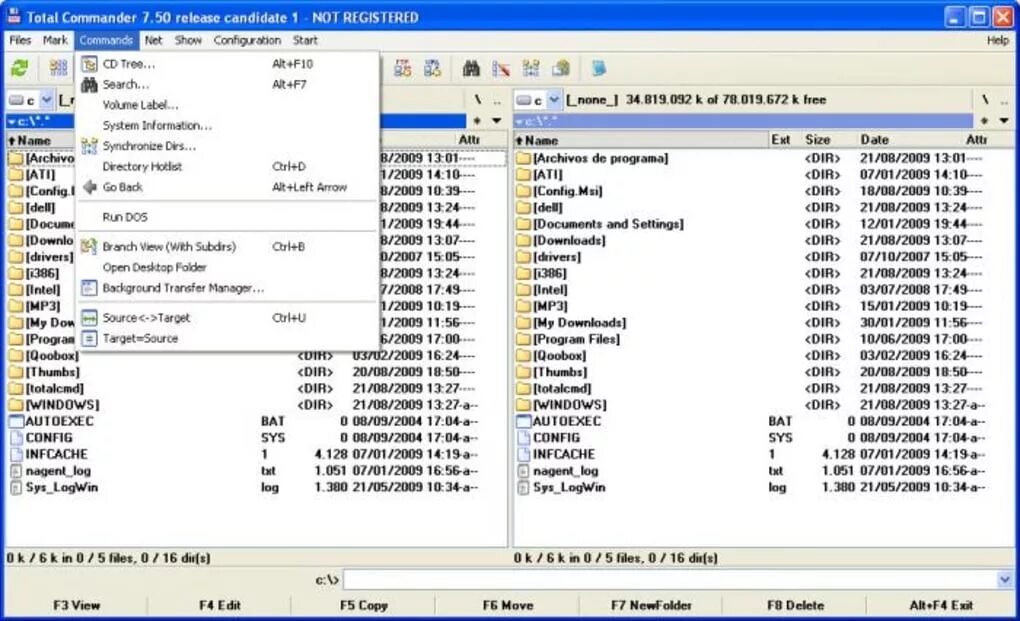Go to root directory in left panel

click(x=477, y=99)
